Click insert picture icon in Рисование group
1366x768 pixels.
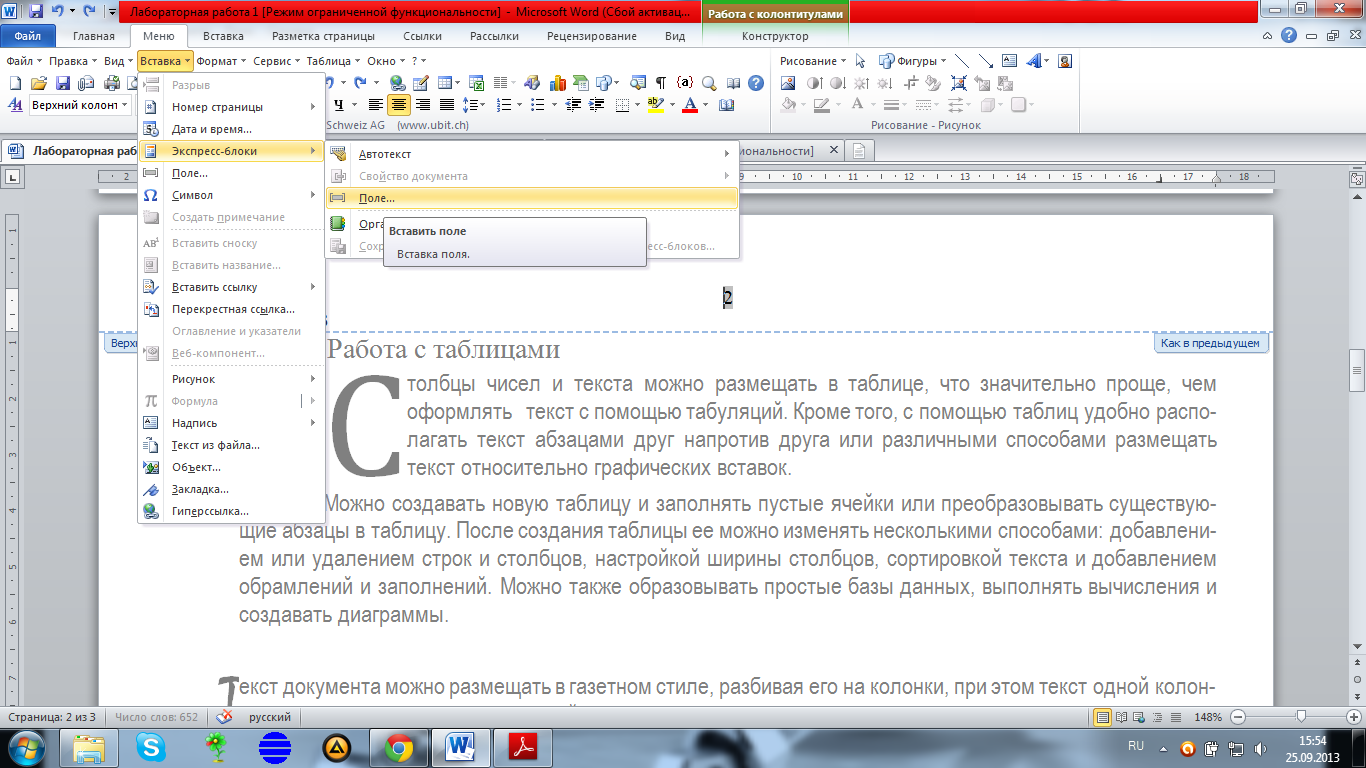point(788,83)
